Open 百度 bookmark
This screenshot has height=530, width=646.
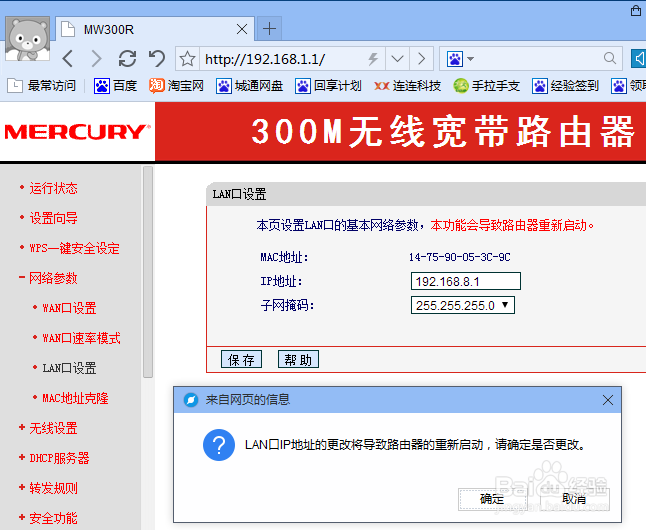(115, 86)
